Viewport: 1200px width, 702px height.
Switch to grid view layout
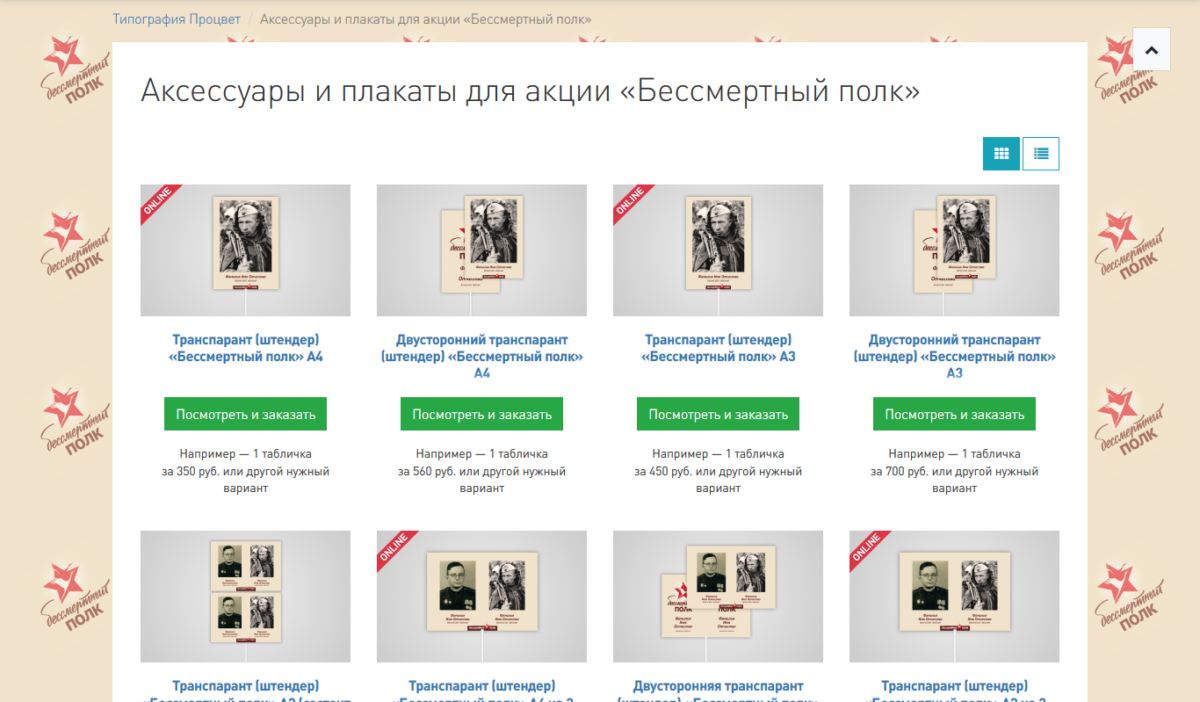pyautogui.click(x=1001, y=154)
